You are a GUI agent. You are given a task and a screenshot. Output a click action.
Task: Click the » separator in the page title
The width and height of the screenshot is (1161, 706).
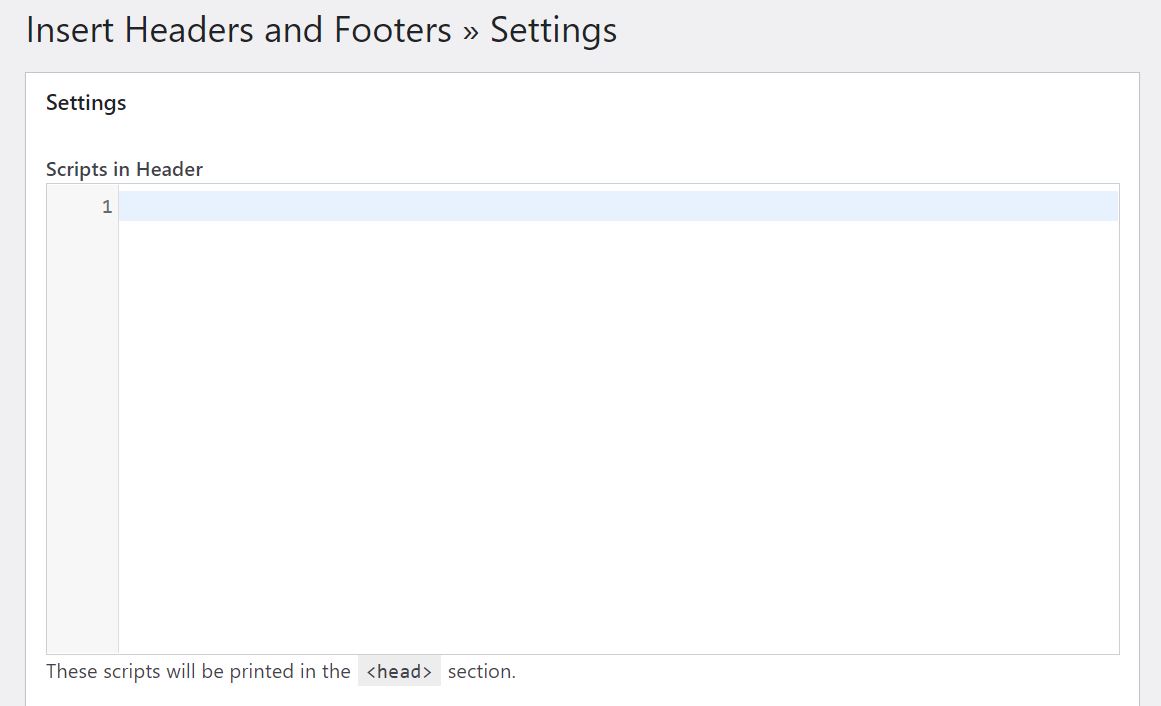click(x=471, y=31)
